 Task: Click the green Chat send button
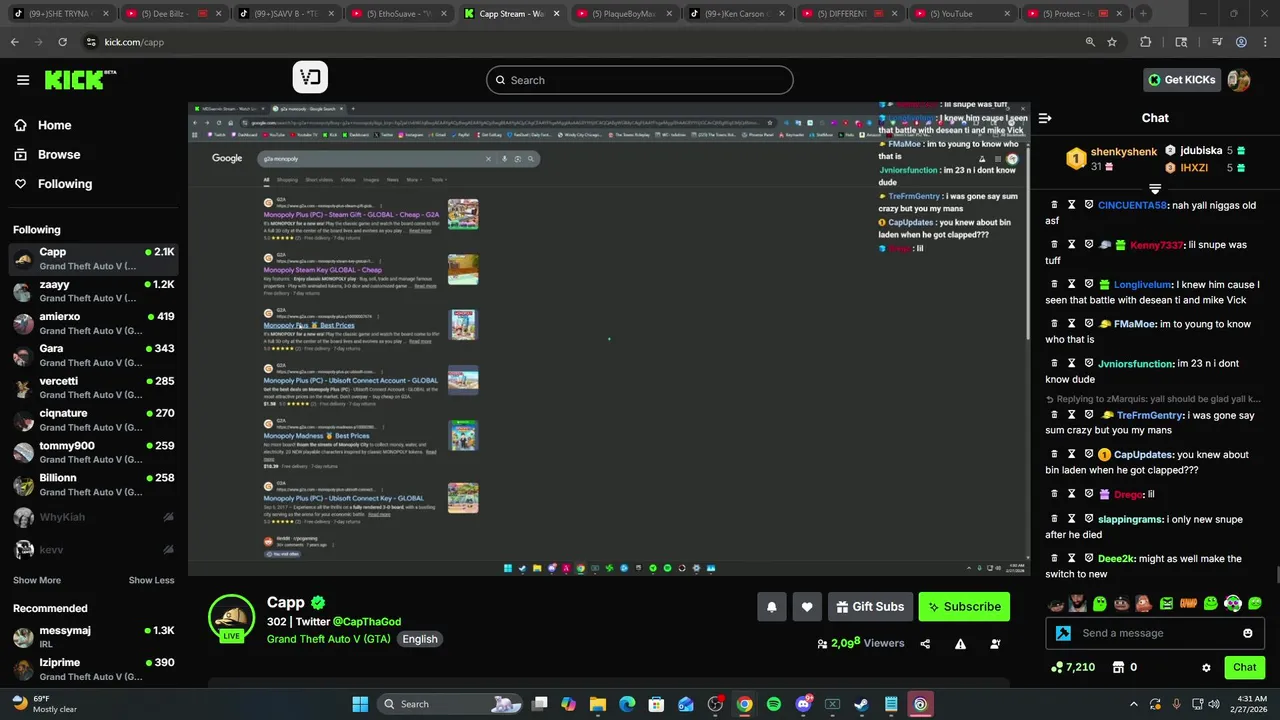tap(1244, 667)
